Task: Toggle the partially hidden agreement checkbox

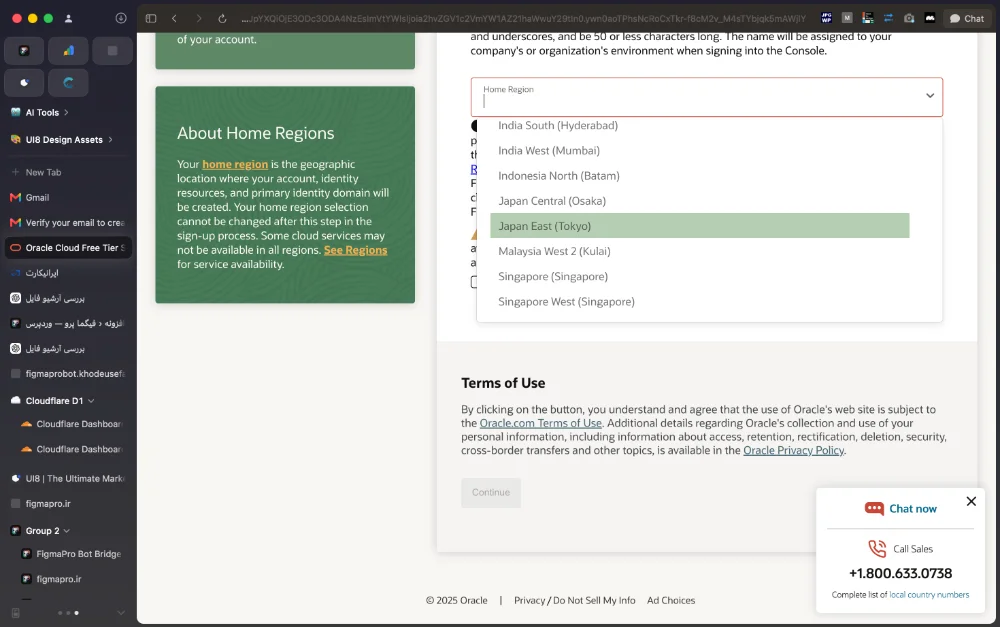Action: (x=473, y=282)
